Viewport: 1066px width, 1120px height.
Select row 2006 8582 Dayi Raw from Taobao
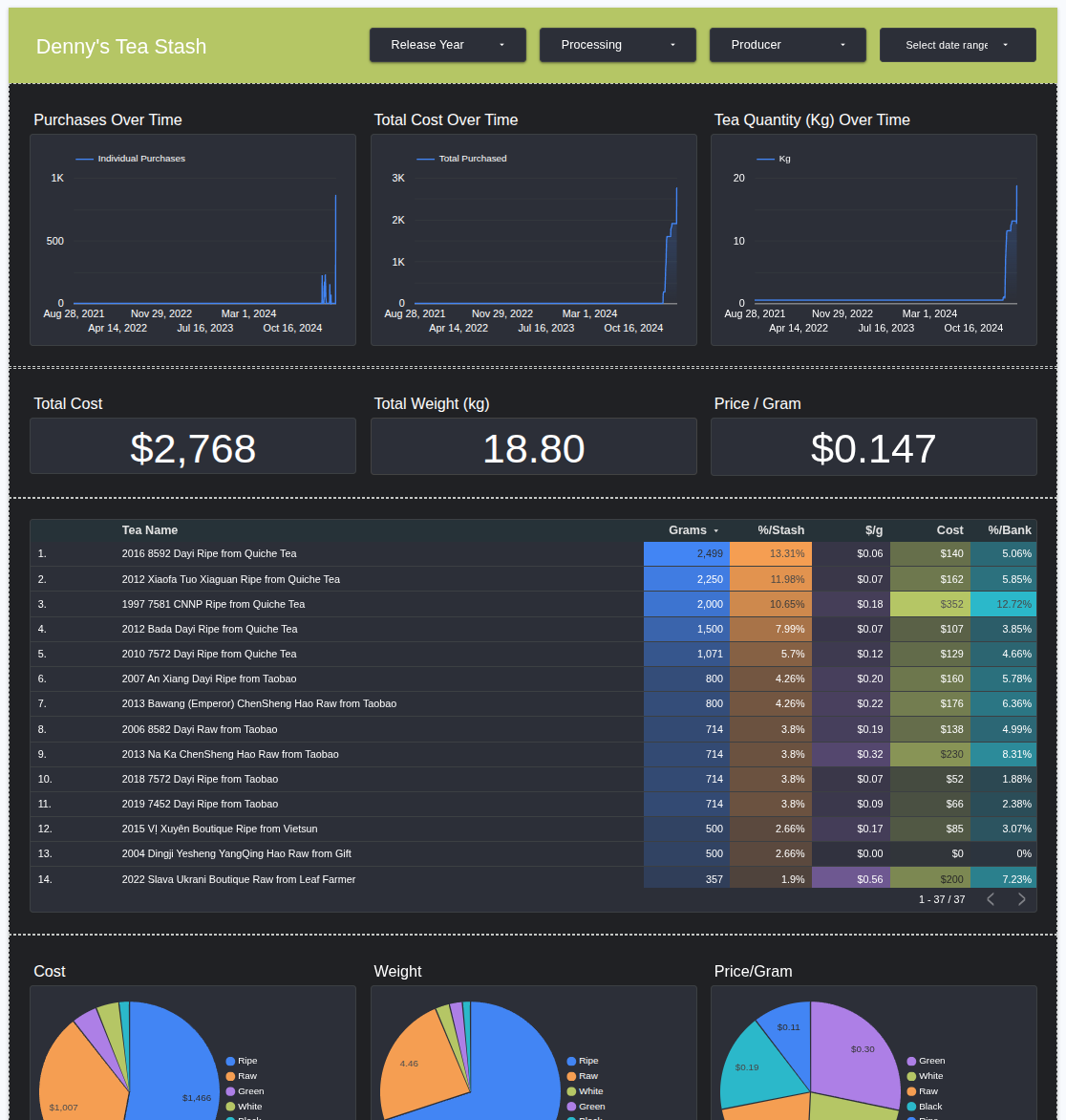533,729
